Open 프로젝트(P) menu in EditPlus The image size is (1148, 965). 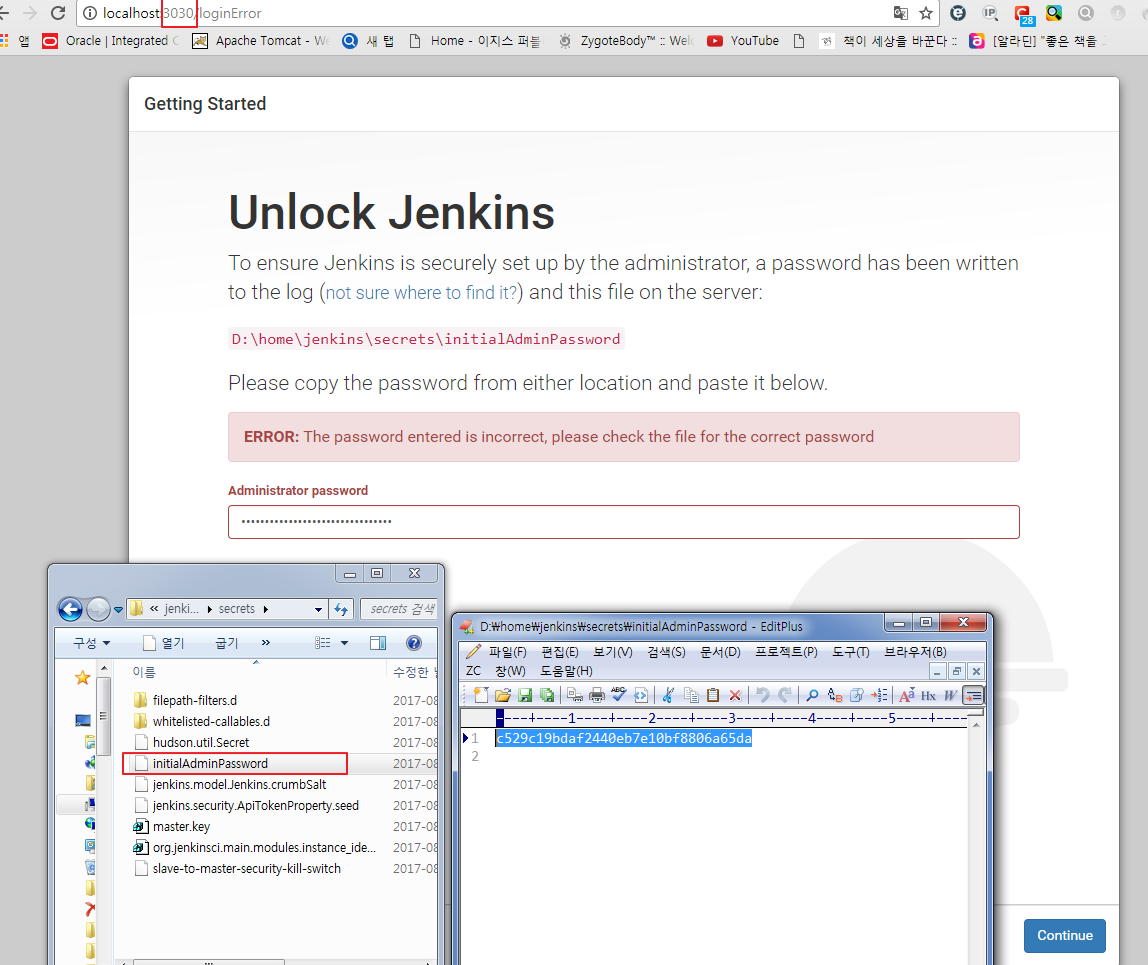point(786,652)
